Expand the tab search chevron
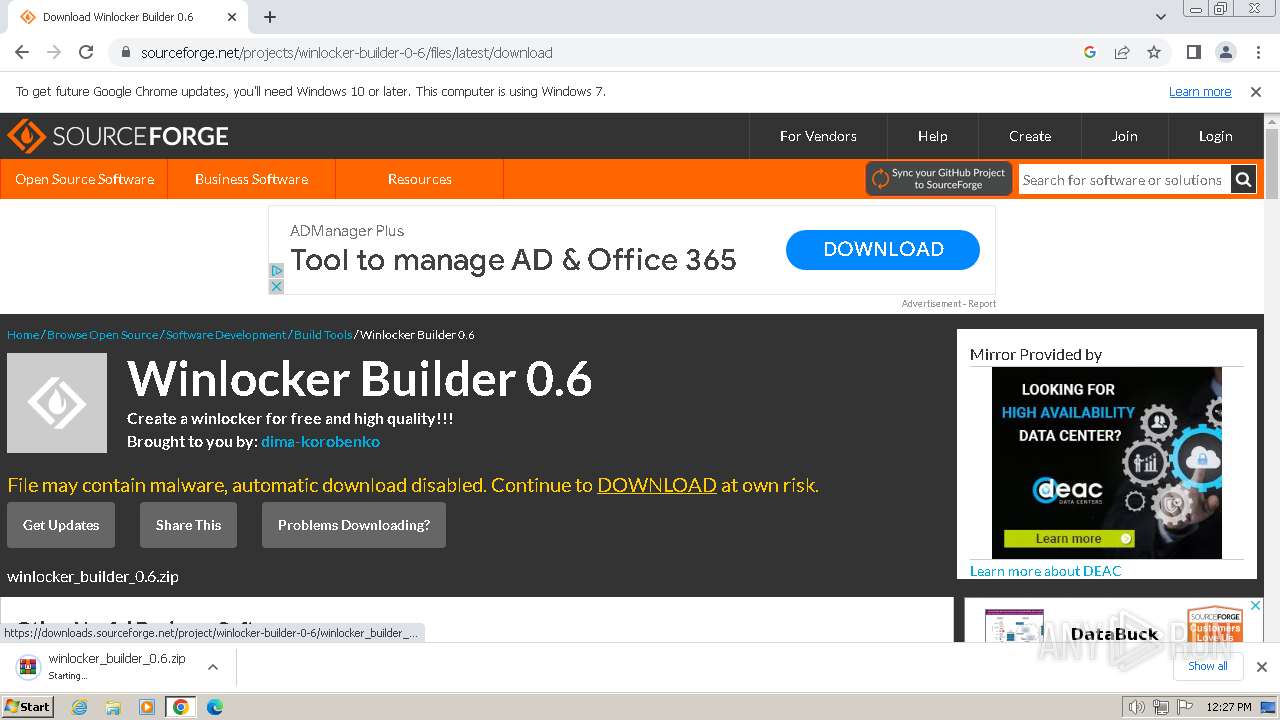This screenshot has width=1280, height=720. click(x=1161, y=17)
